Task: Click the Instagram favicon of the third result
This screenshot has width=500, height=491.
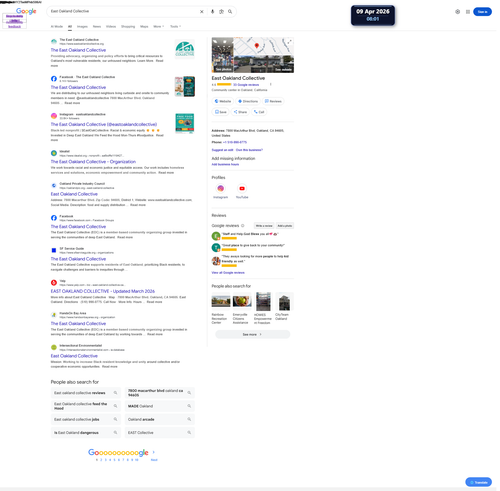Action: click(54, 116)
